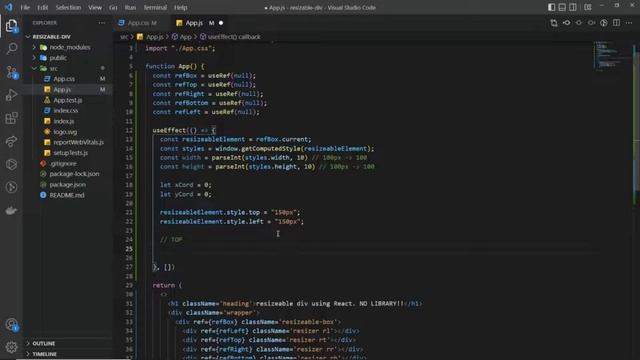Open the Accounts icon in activity bar
This screenshot has height=360, width=640.
point(11,325)
